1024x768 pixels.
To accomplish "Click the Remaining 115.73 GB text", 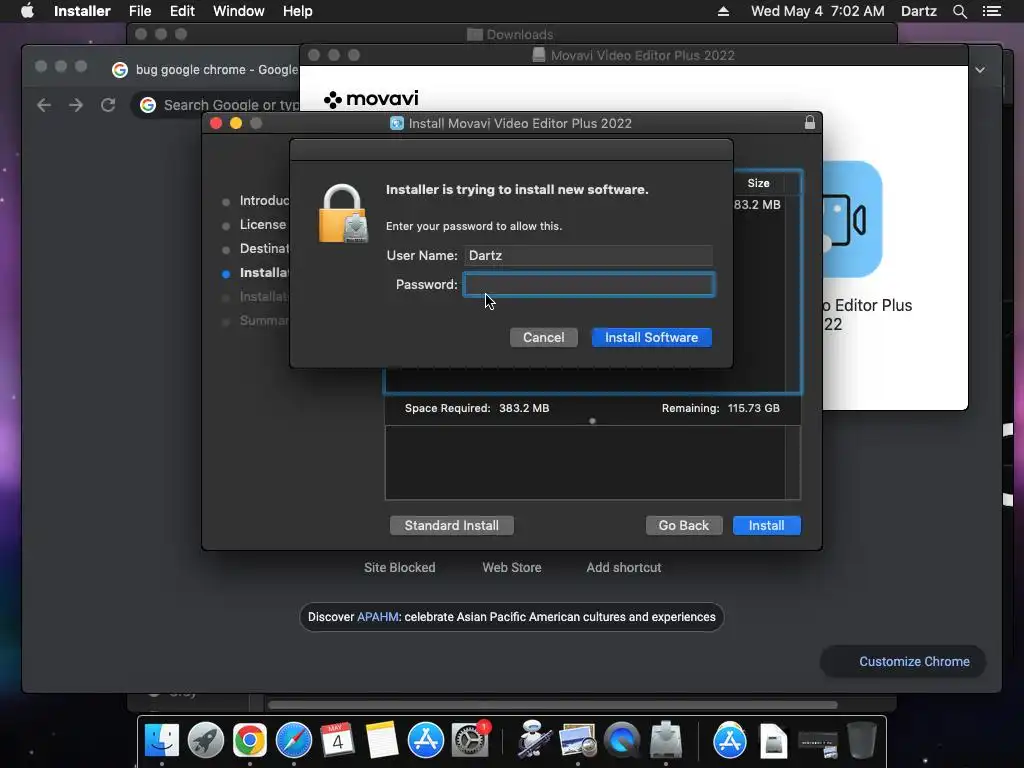I will tap(720, 408).
